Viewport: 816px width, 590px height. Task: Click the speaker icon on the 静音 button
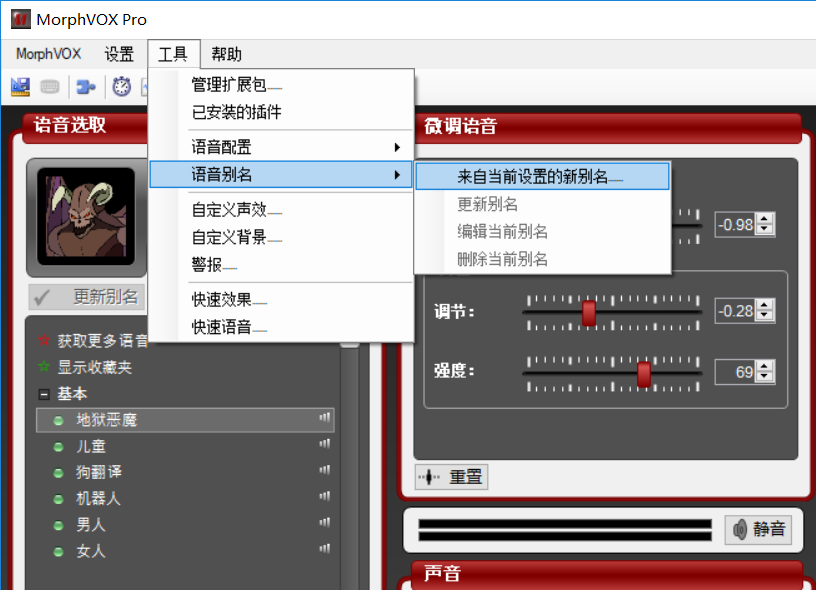point(740,530)
